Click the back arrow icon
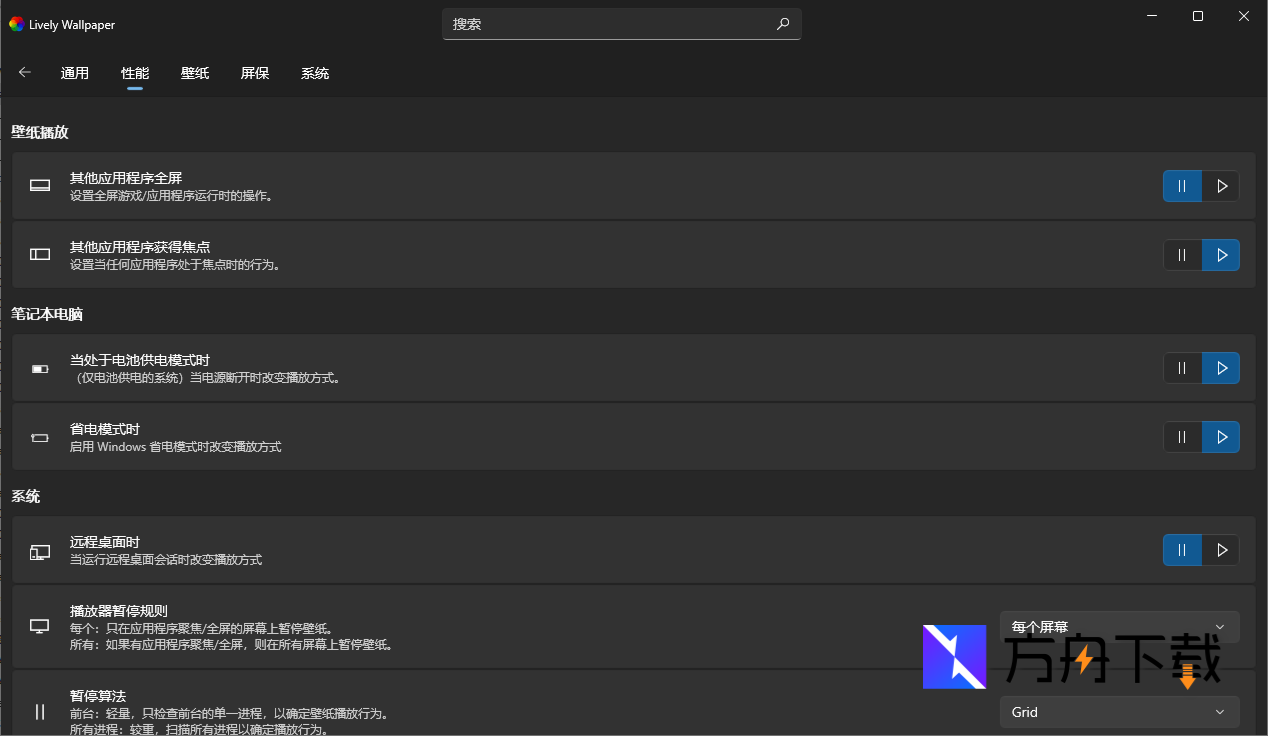The height and width of the screenshot is (736, 1268). pyautogui.click(x=25, y=73)
